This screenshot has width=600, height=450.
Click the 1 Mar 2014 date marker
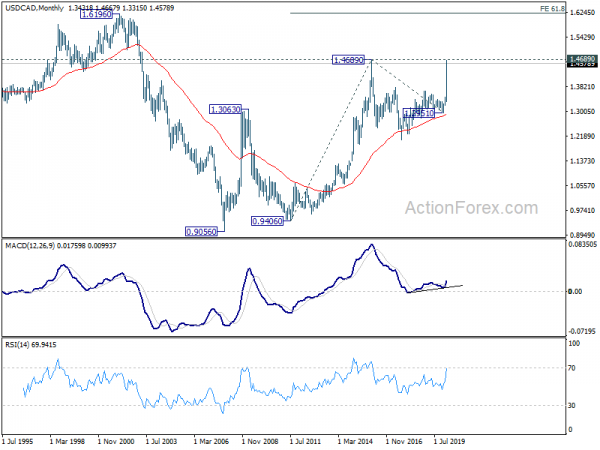pyautogui.click(x=355, y=441)
